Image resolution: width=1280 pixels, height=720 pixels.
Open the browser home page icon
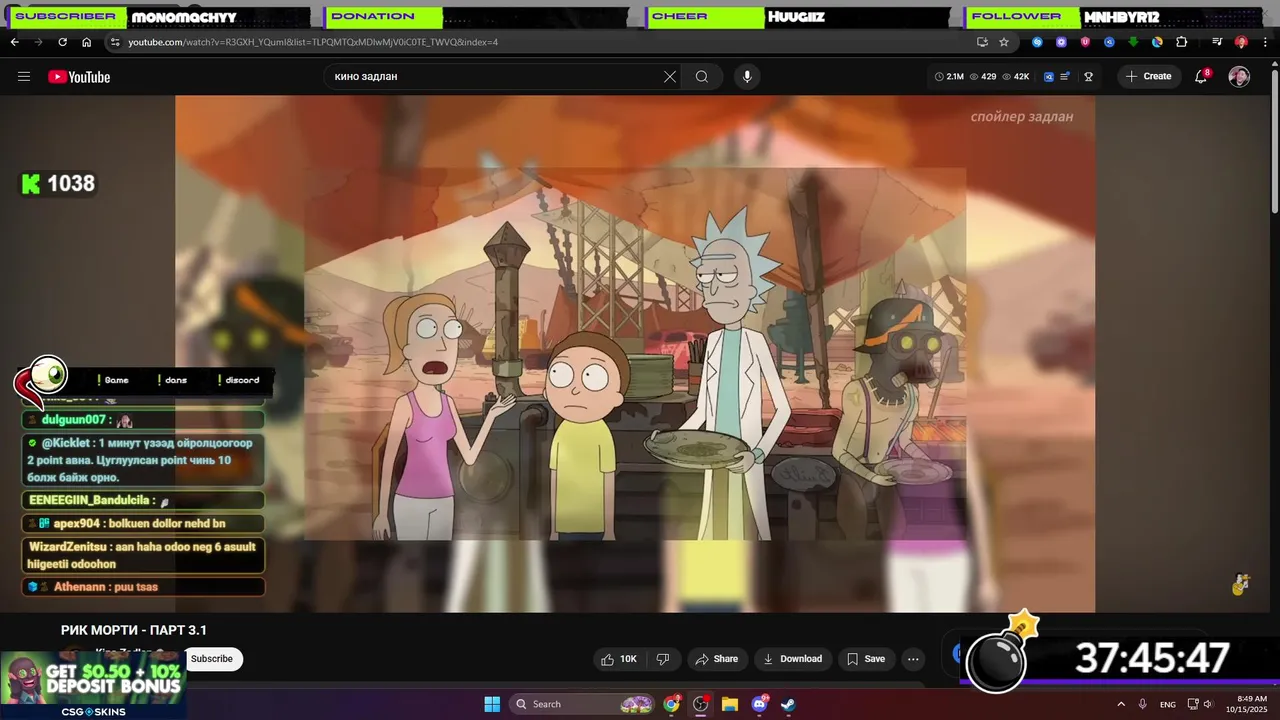click(87, 42)
